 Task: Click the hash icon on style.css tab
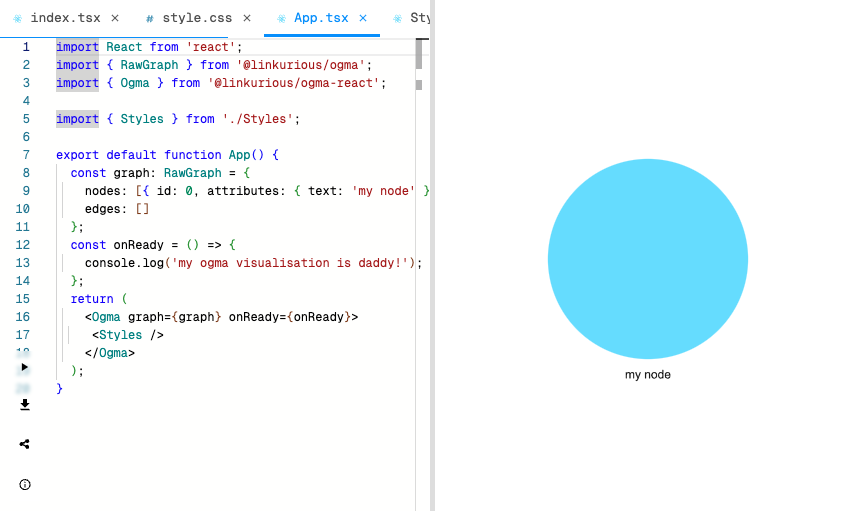pos(150,18)
